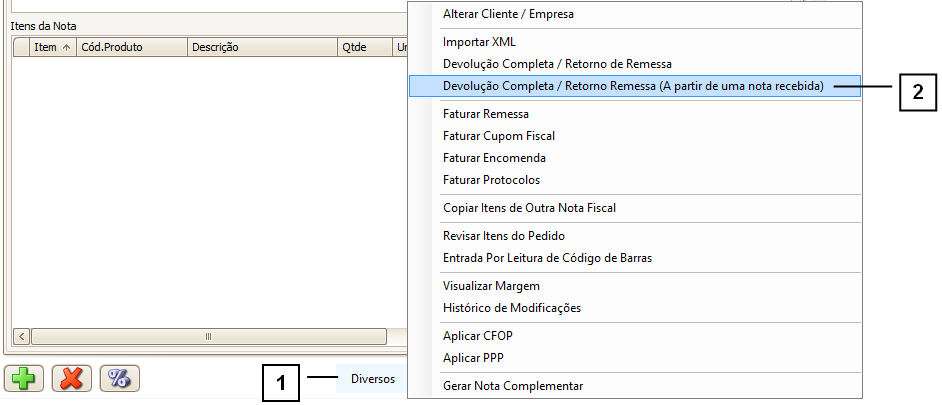Select Faturar Remessa option

coord(486,114)
